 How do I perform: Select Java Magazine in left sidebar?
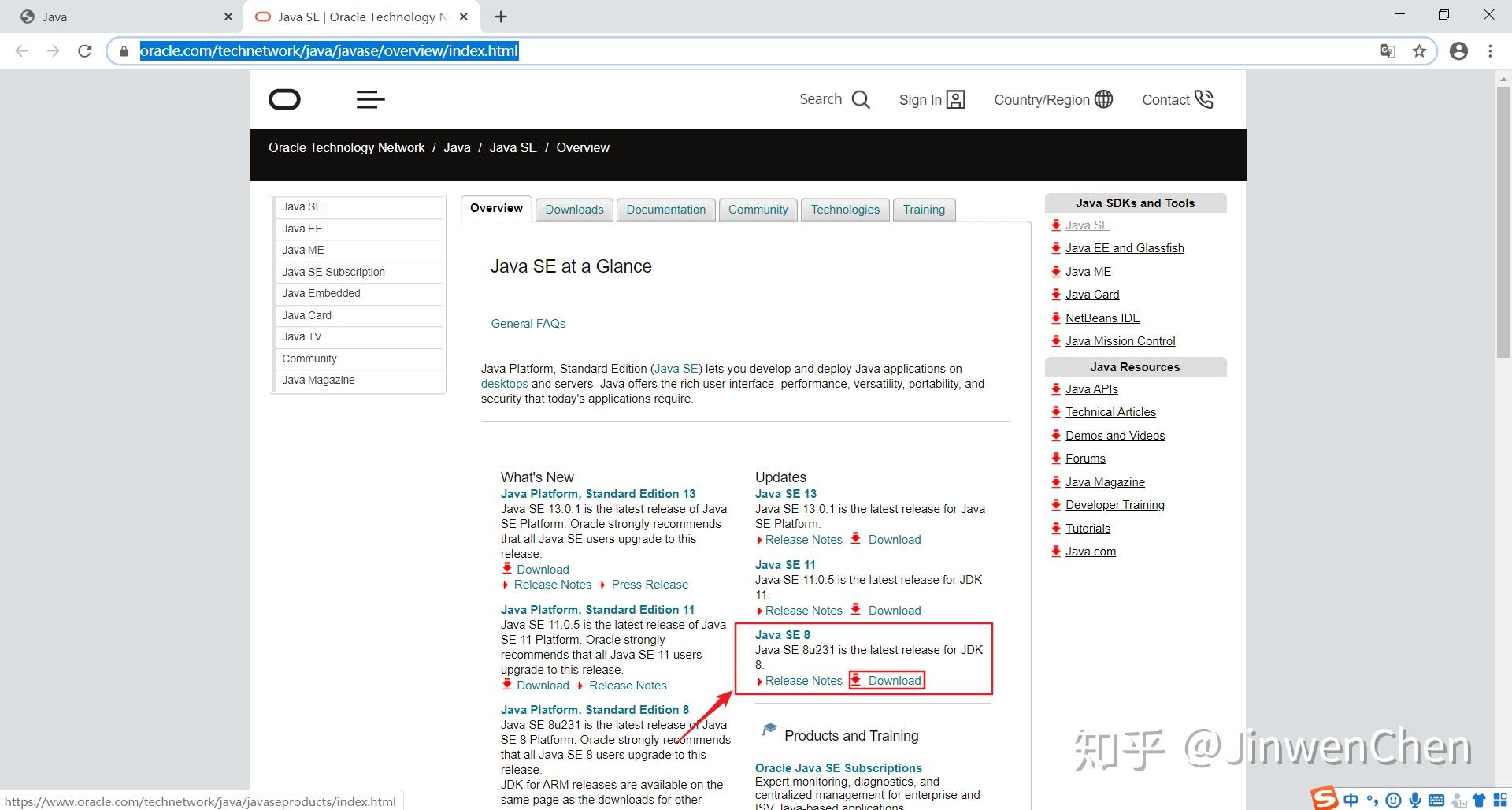click(358, 380)
